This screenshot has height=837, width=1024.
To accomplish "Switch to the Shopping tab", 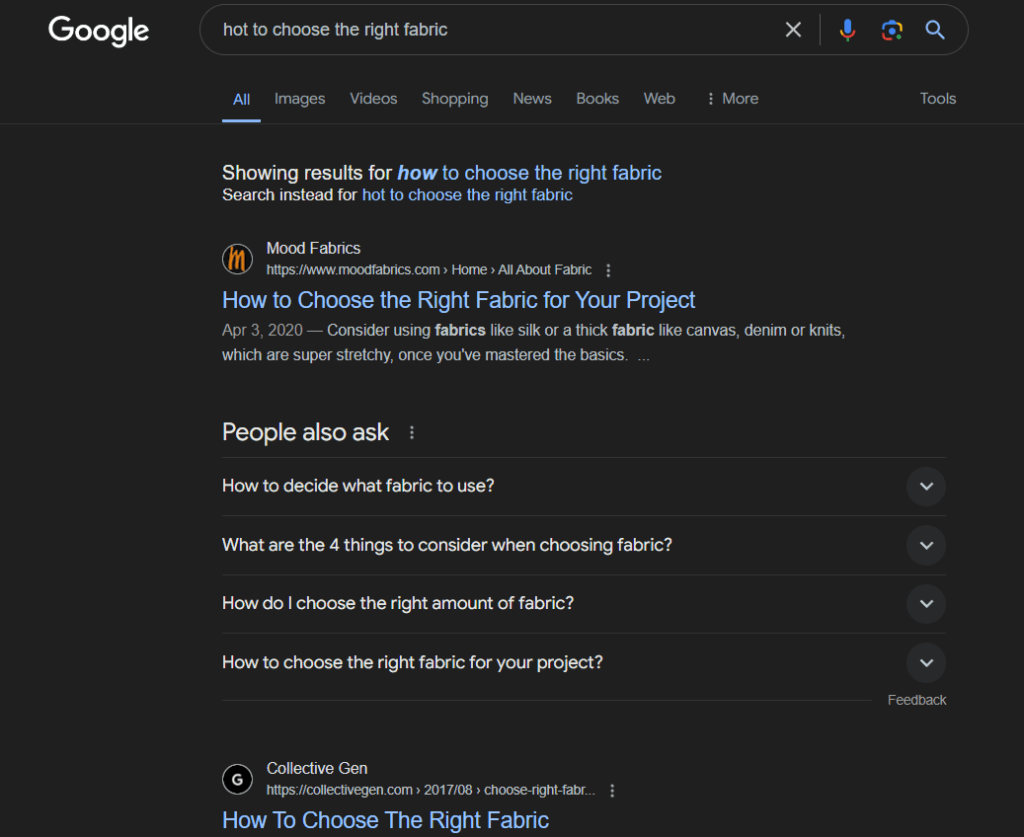I will (x=454, y=99).
